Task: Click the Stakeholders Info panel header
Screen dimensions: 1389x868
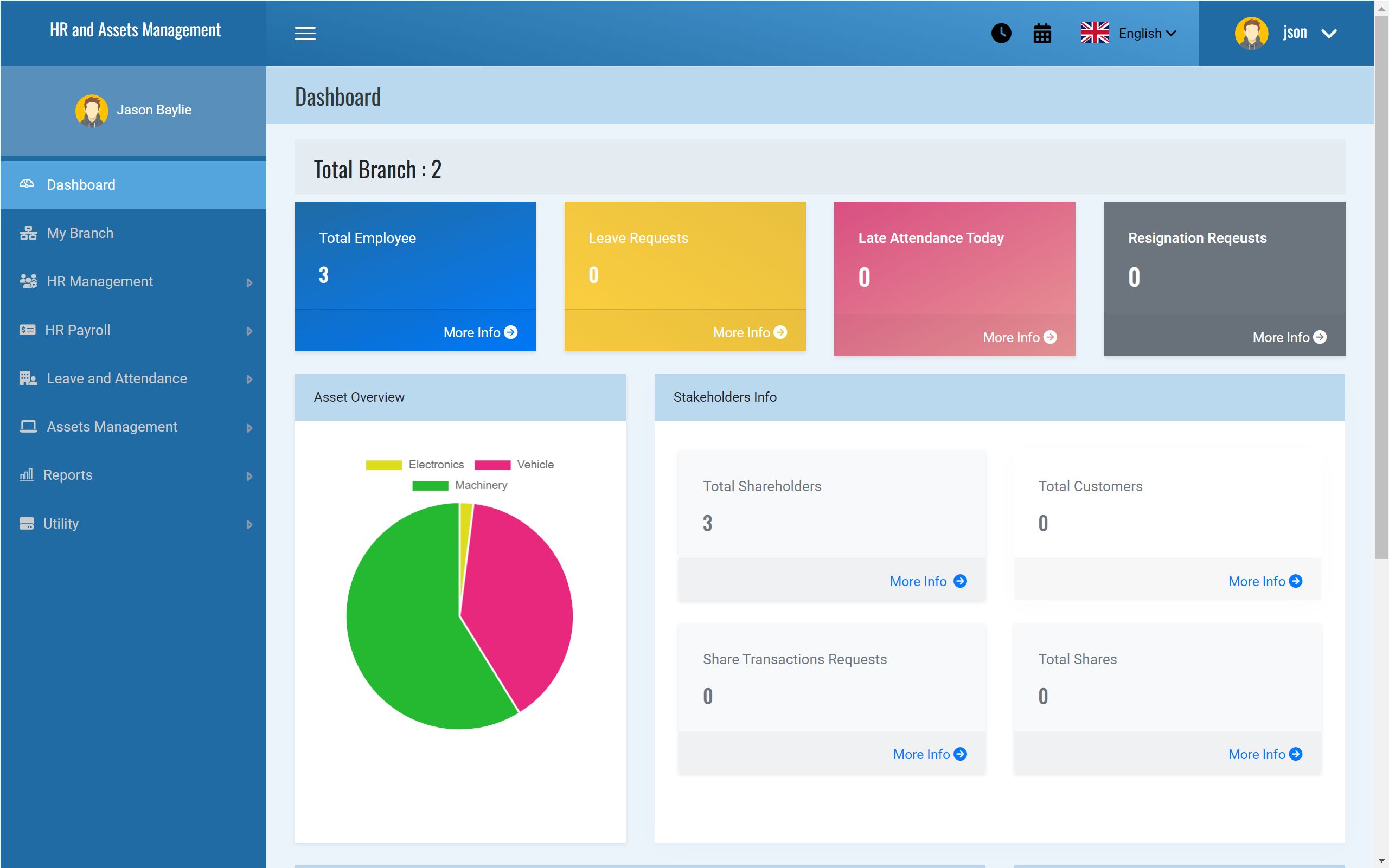Action: [999, 397]
